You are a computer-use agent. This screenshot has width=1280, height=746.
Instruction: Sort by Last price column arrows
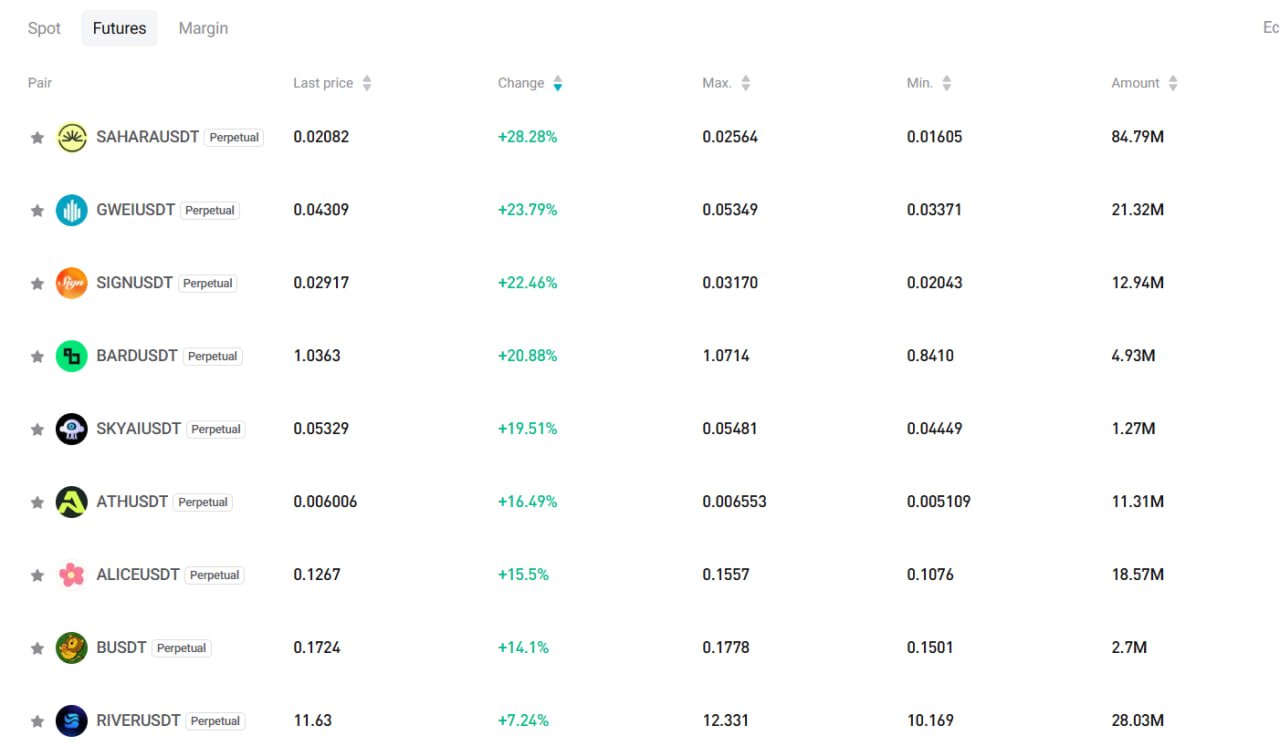click(x=367, y=84)
